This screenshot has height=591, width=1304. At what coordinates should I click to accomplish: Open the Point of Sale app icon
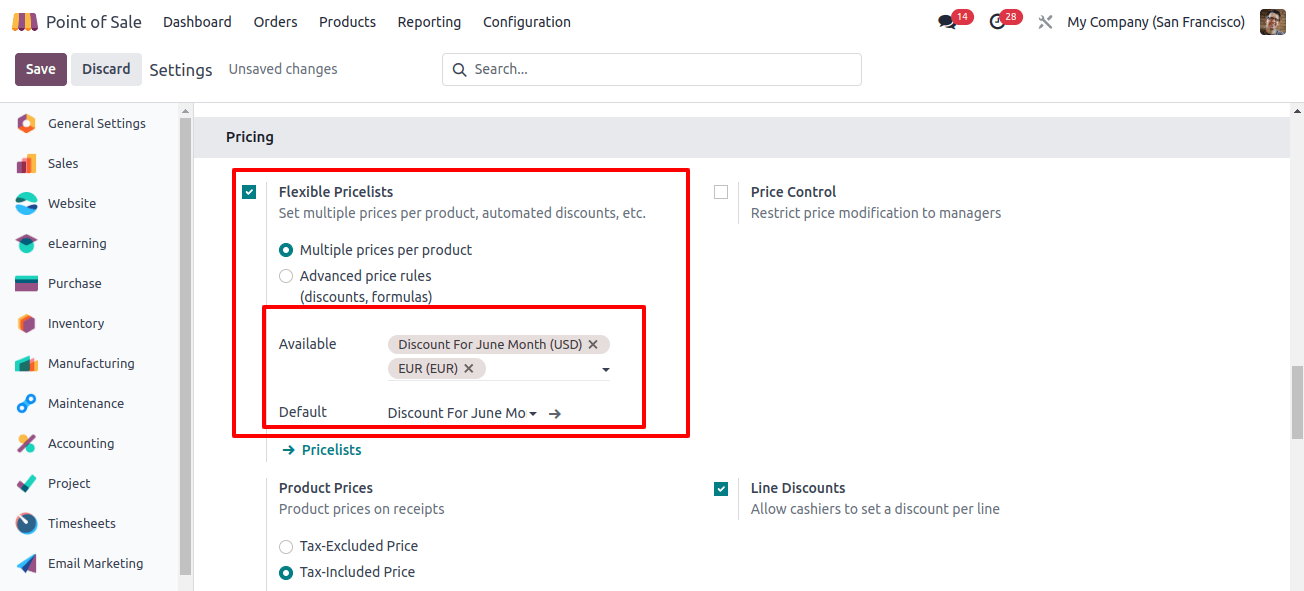(x=25, y=22)
